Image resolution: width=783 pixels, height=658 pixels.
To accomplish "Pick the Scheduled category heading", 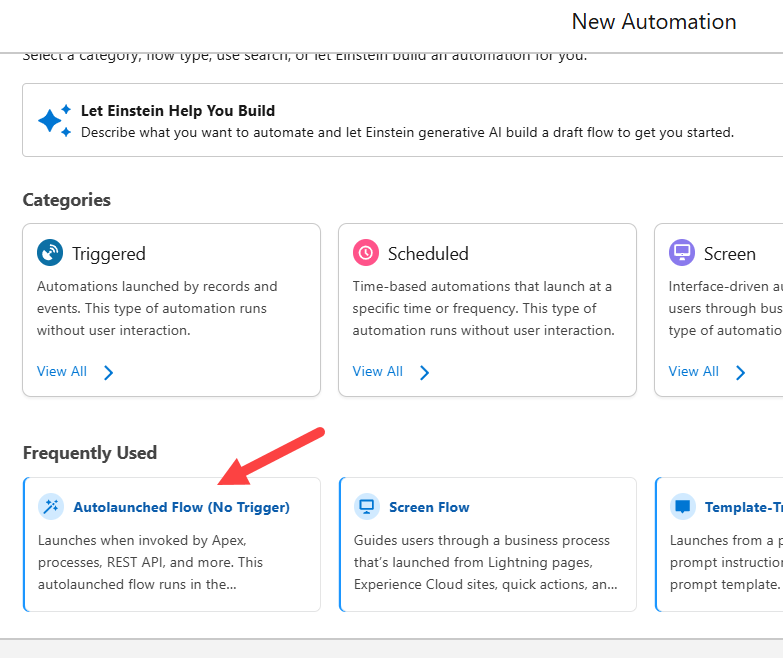I will point(428,254).
